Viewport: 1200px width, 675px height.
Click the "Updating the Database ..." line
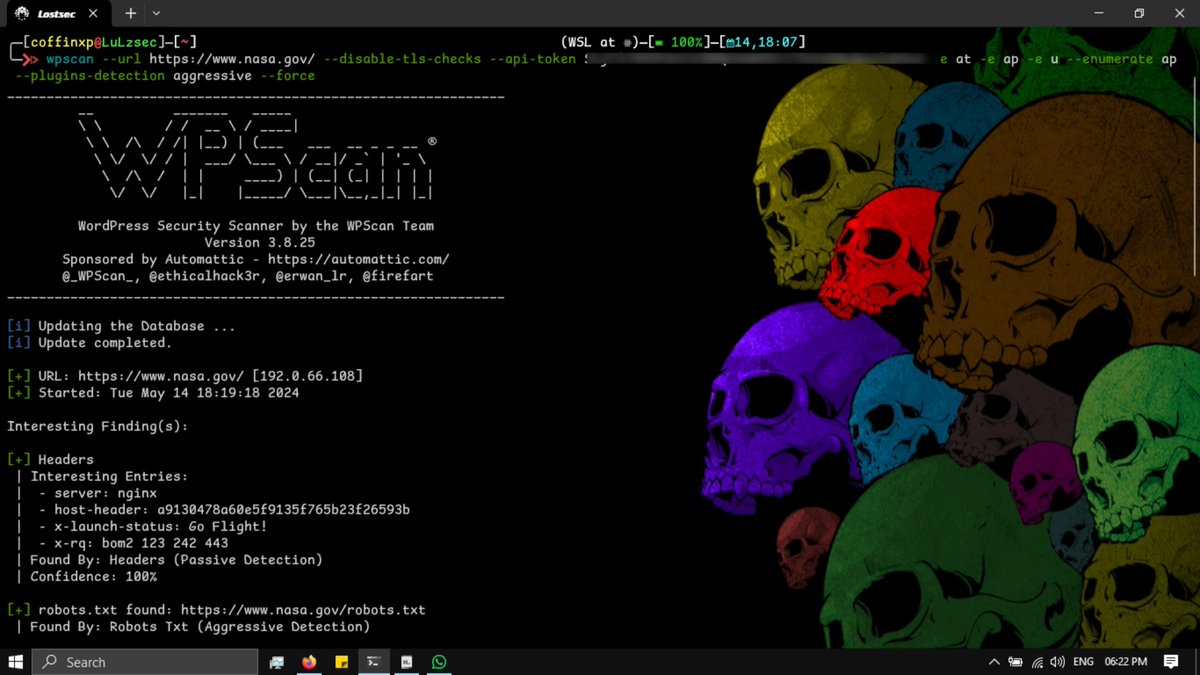(121, 326)
